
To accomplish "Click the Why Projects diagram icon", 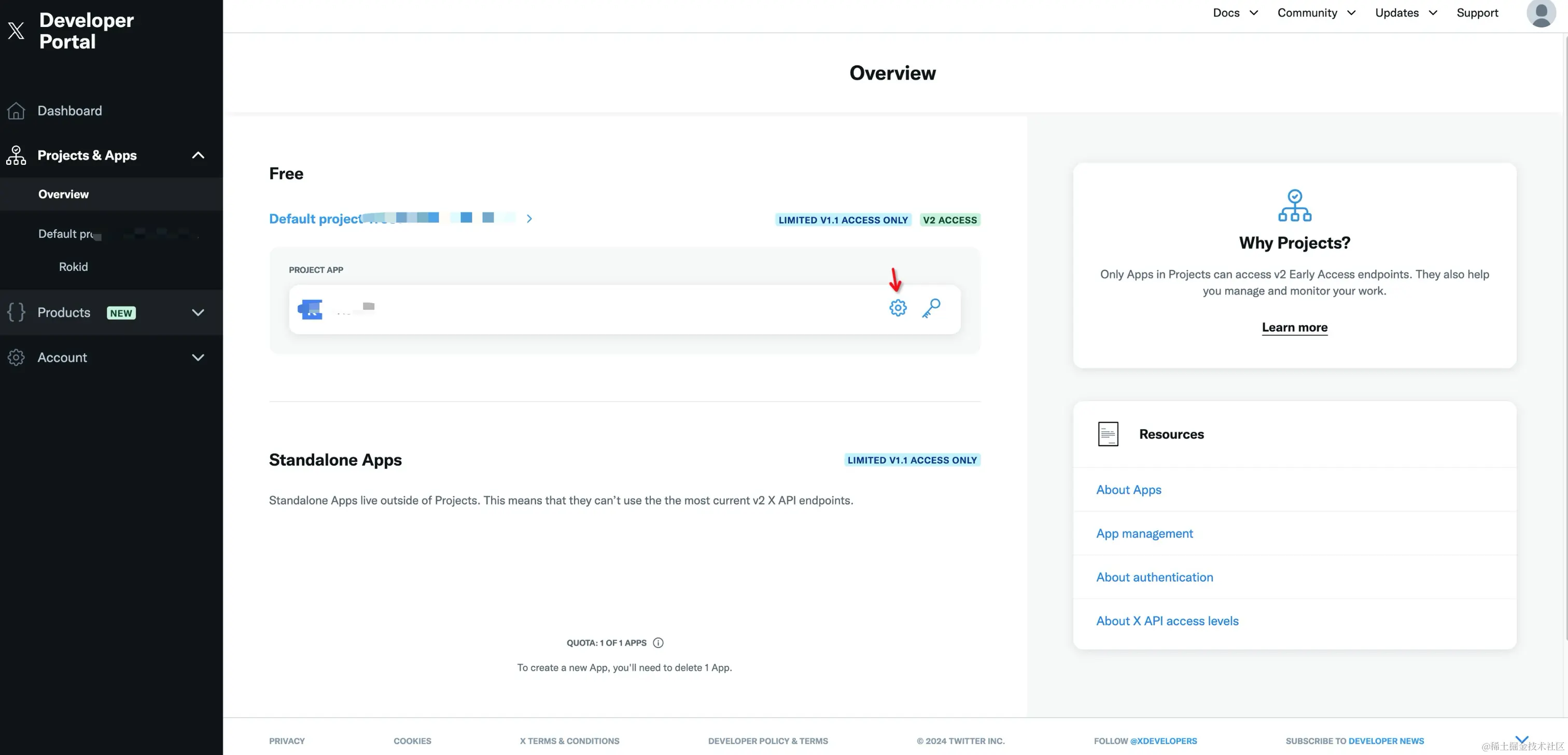I will pyautogui.click(x=1294, y=205).
